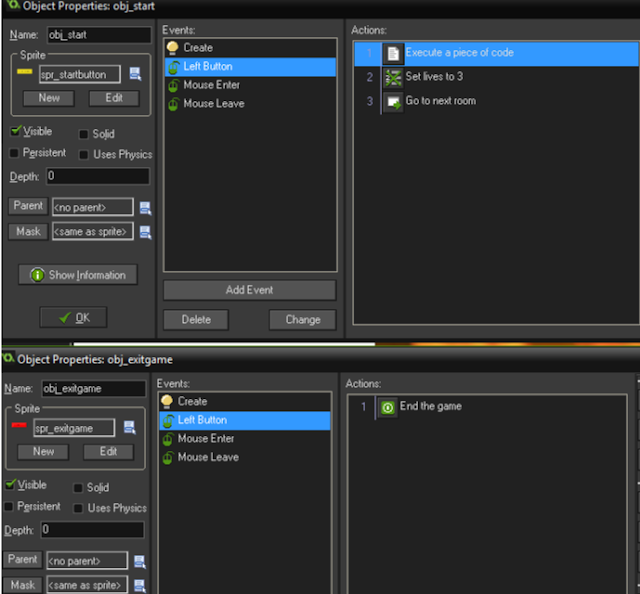Click Left Button event mouse icon in obj_start
The height and width of the screenshot is (594, 640).
pos(173,67)
